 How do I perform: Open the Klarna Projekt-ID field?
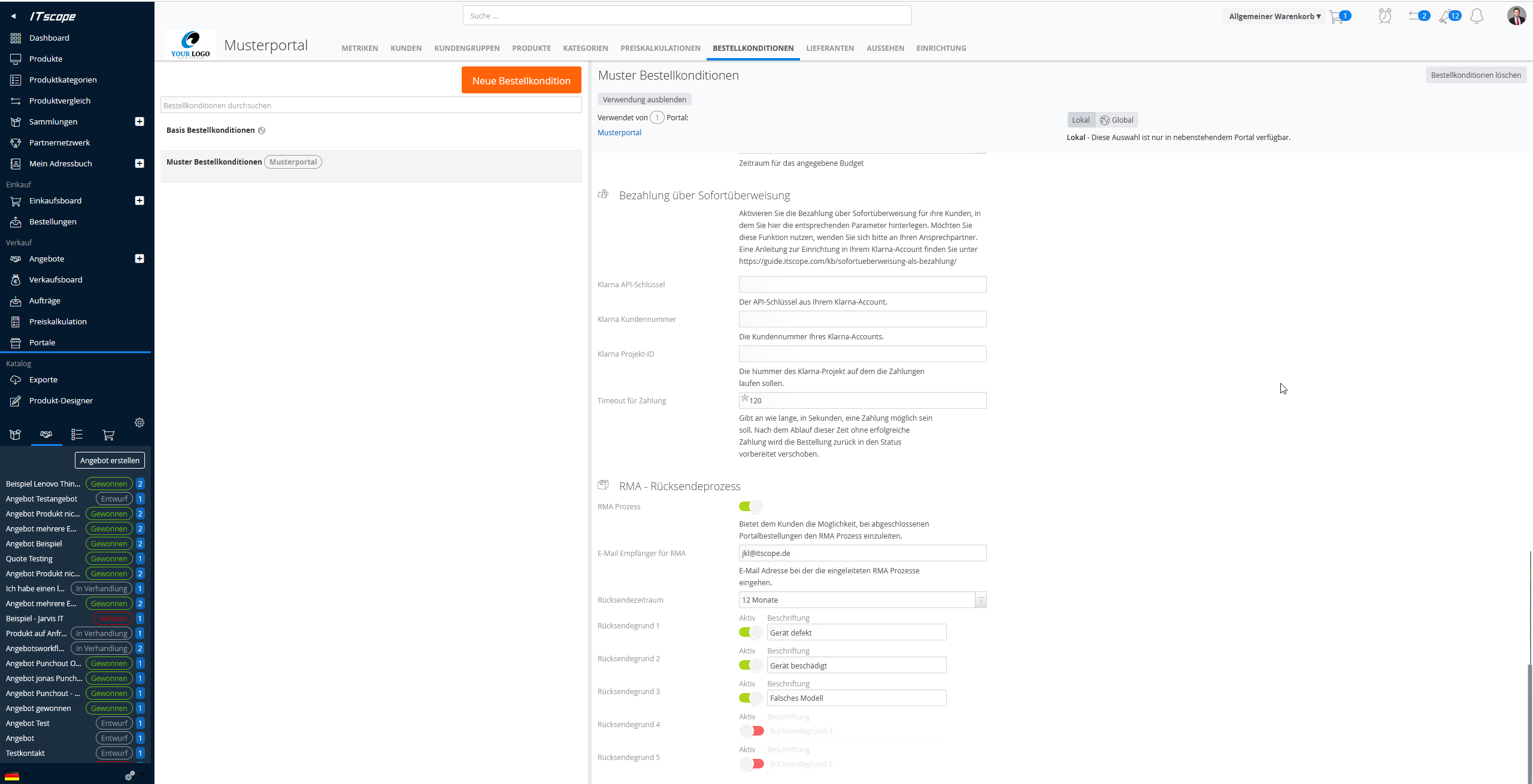pyautogui.click(x=862, y=354)
